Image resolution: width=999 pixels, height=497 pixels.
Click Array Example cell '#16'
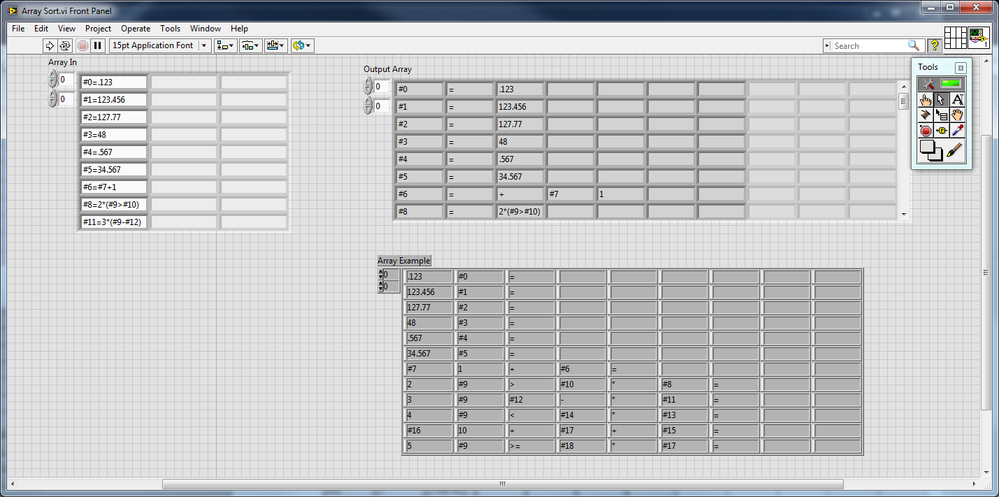click(x=429, y=430)
